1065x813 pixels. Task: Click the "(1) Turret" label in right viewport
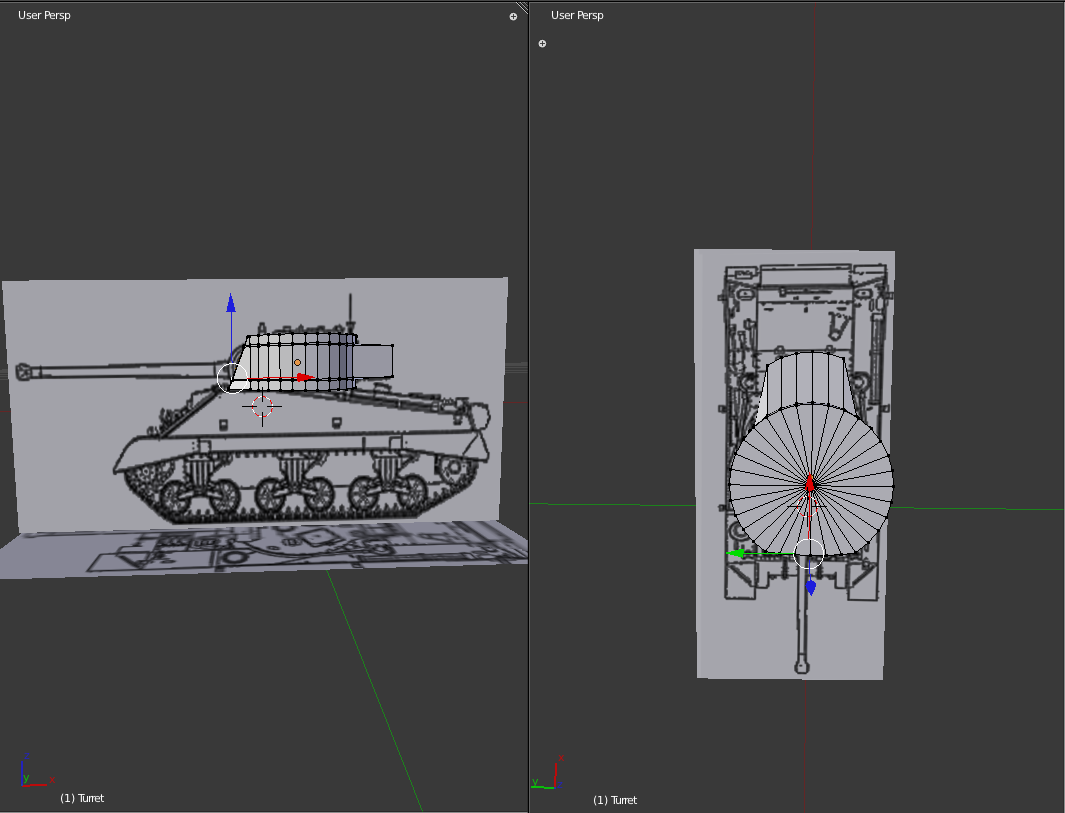pyautogui.click(x=615, y=800)
